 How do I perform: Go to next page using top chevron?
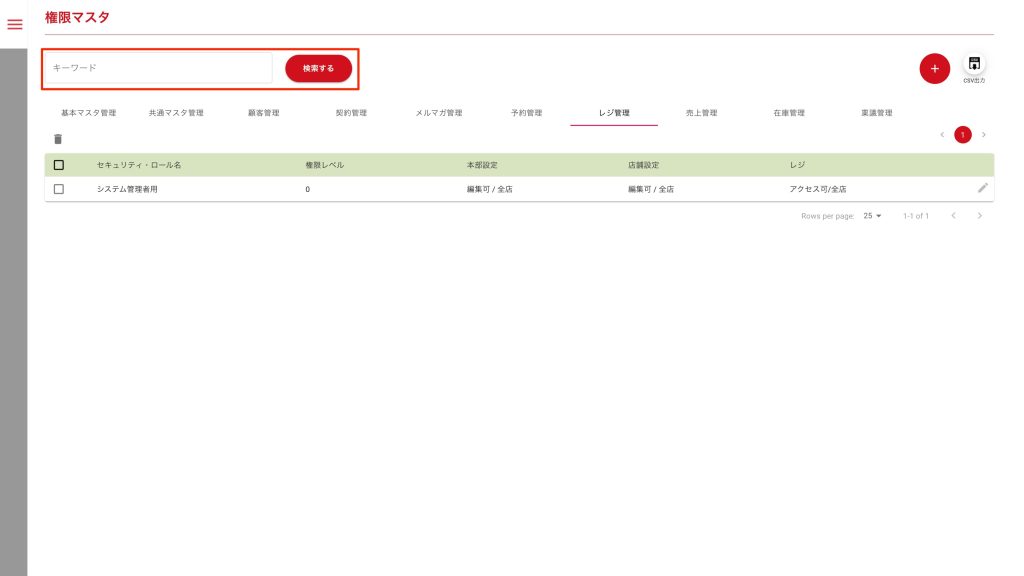tap(983, 134)
